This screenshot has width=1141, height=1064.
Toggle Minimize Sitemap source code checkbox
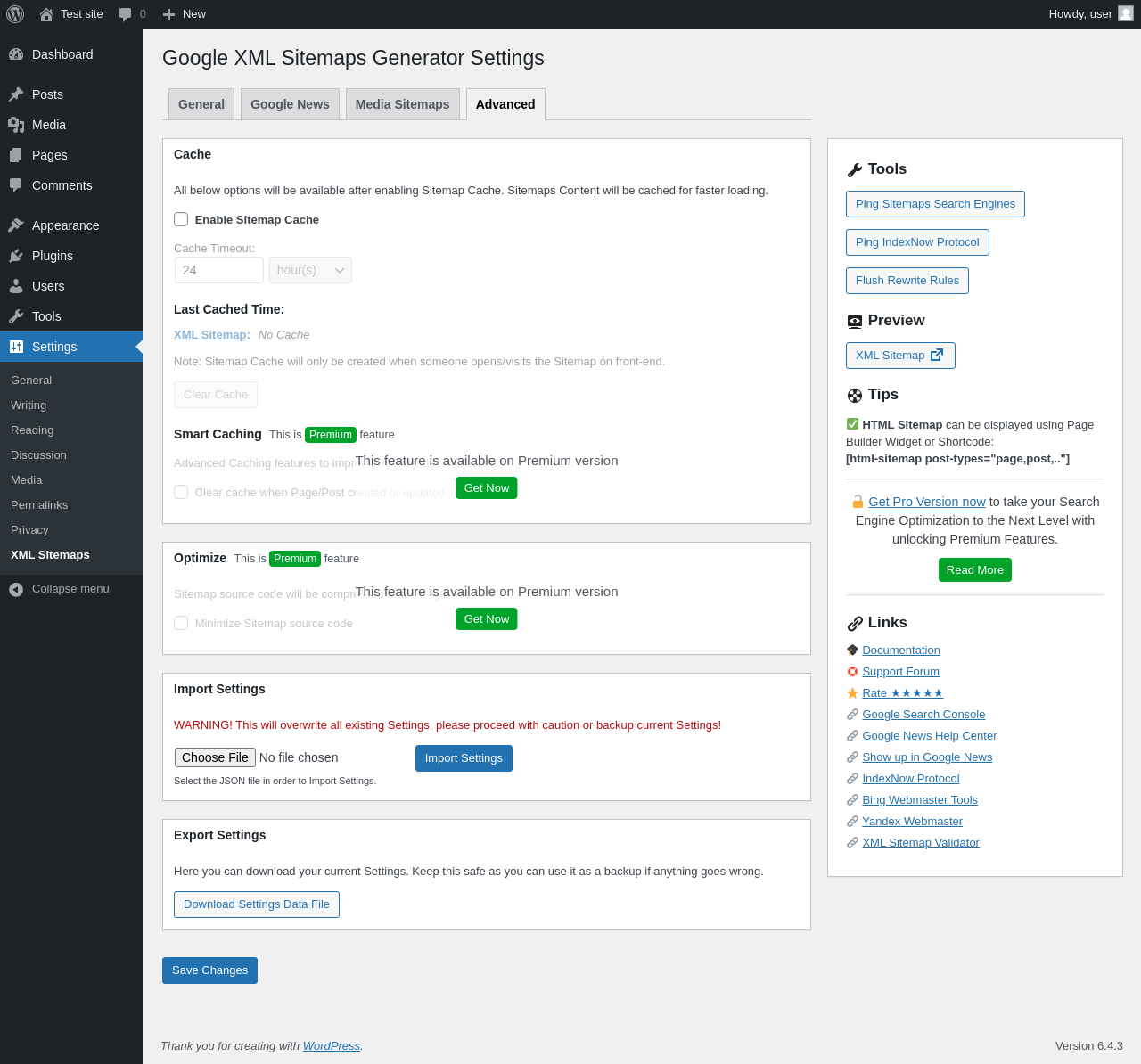tap(181, 623)
